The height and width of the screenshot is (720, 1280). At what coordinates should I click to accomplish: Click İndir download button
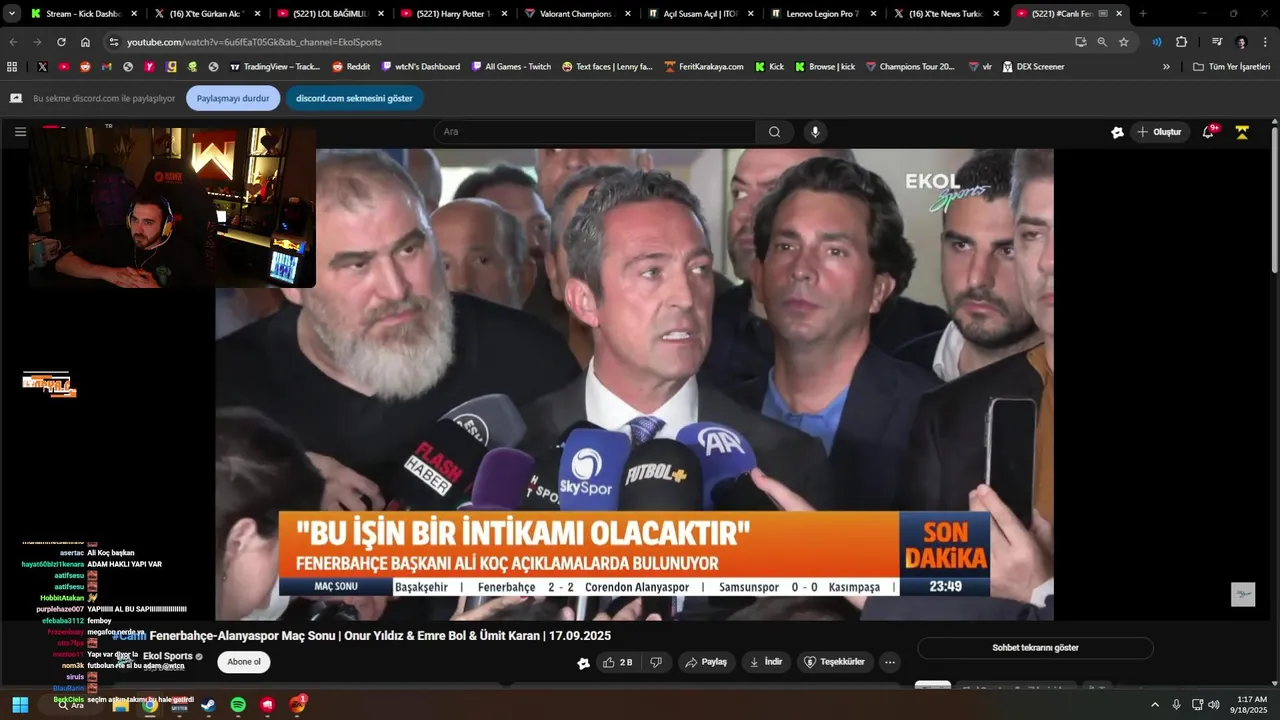pyautogui.click(x=767, y=662)
